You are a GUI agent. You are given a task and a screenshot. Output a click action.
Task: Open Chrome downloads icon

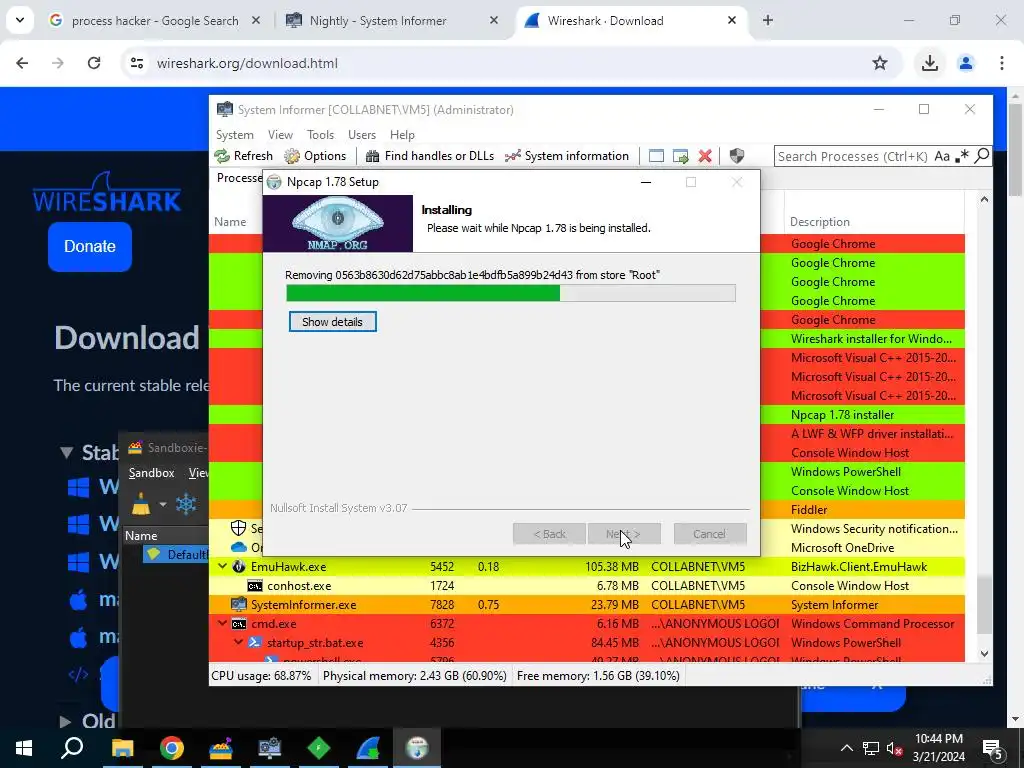[x=930, y=63]
